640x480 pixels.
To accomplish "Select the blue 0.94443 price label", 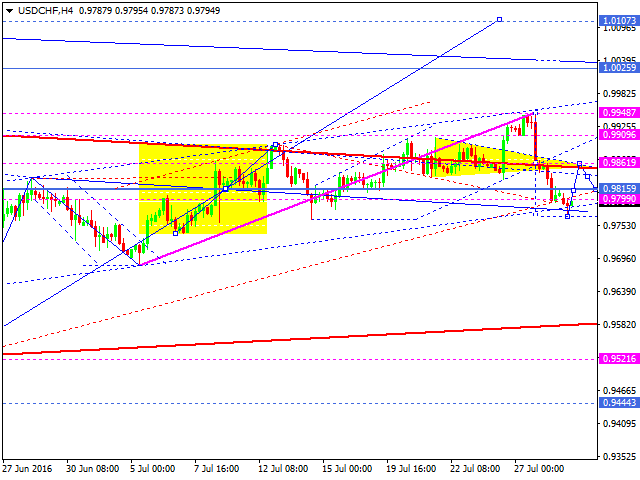I will [619, 403].
